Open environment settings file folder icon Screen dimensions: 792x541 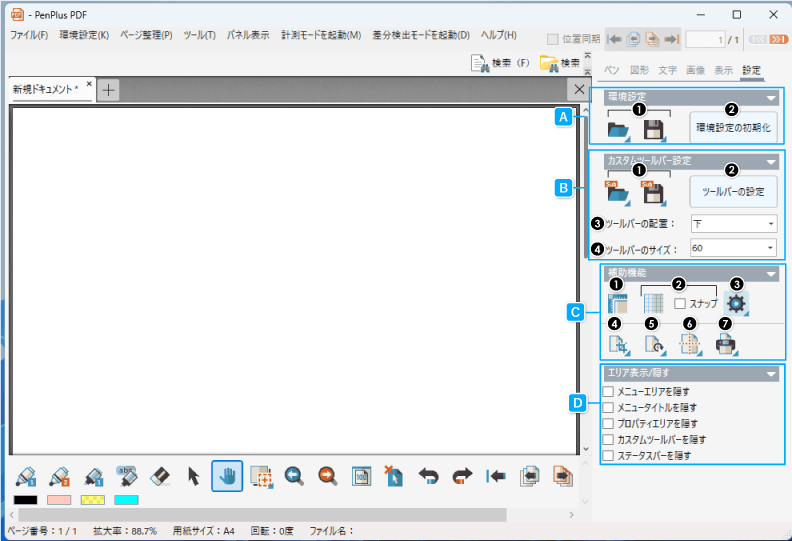tap(618, 130)
